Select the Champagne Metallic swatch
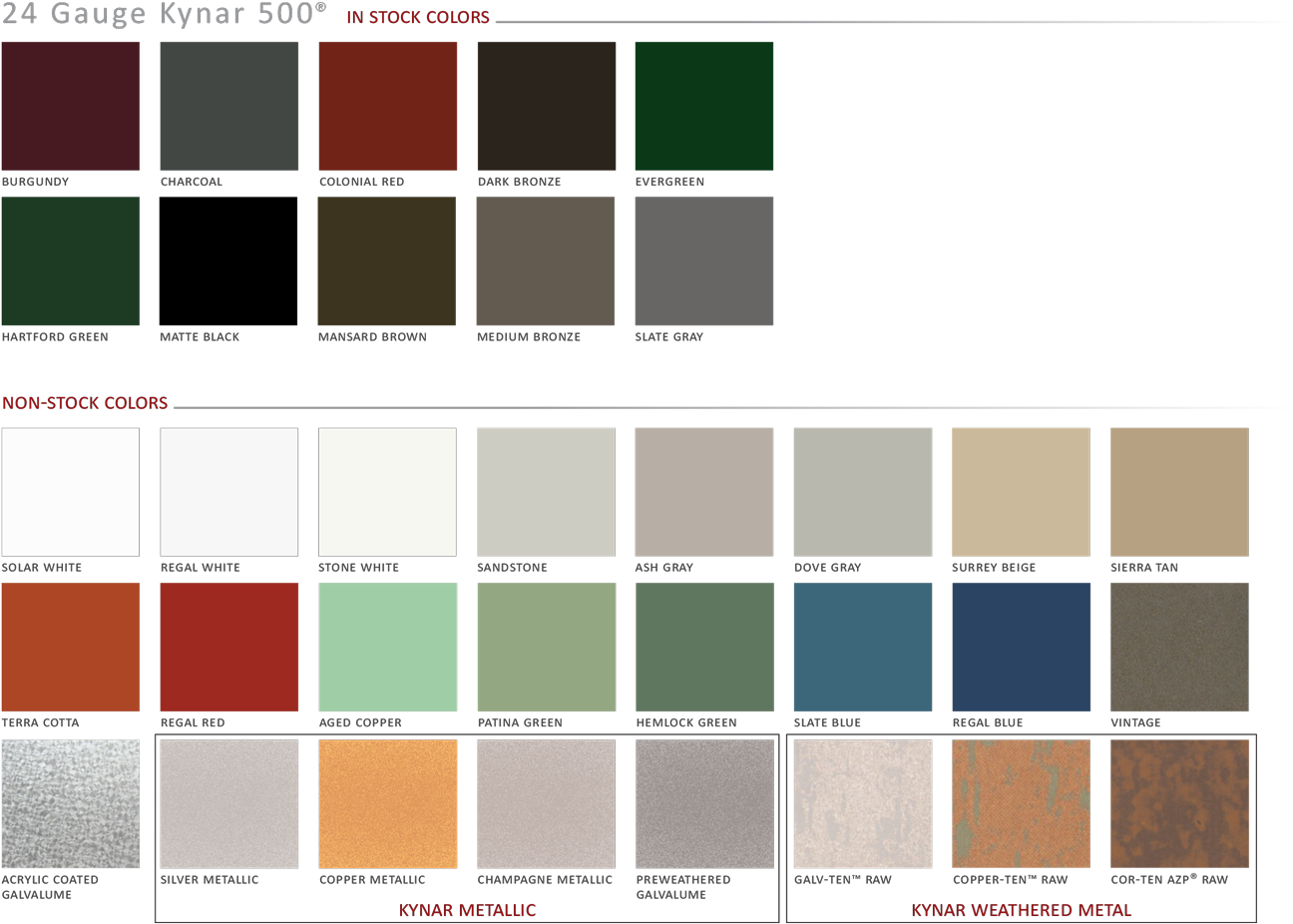1293x924 pixels. [x=547, y=804]
